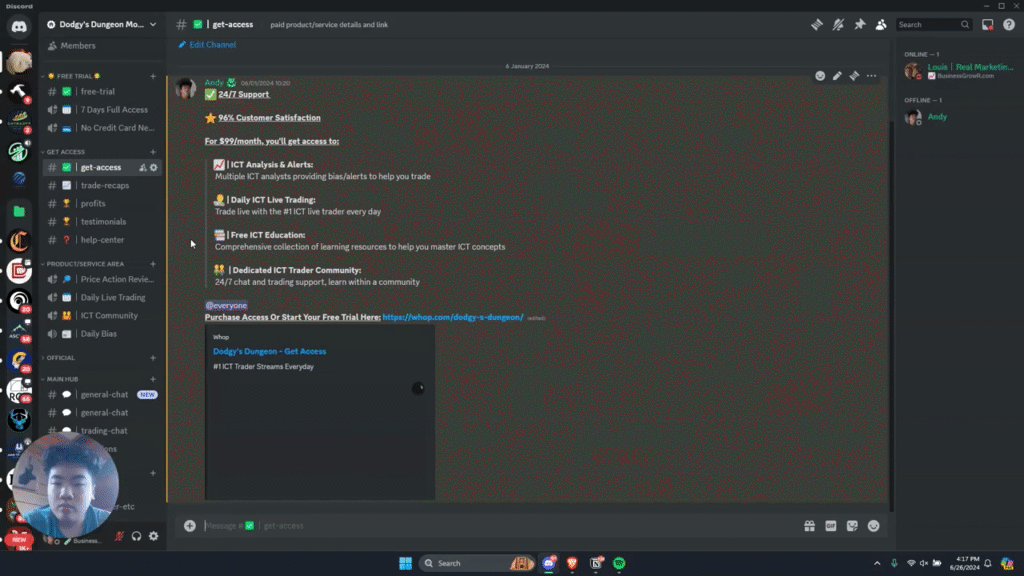This screenshot has height=576, width=1024.
Task: Edit the message with the pencil icon
Action: [x=838, y=75]
